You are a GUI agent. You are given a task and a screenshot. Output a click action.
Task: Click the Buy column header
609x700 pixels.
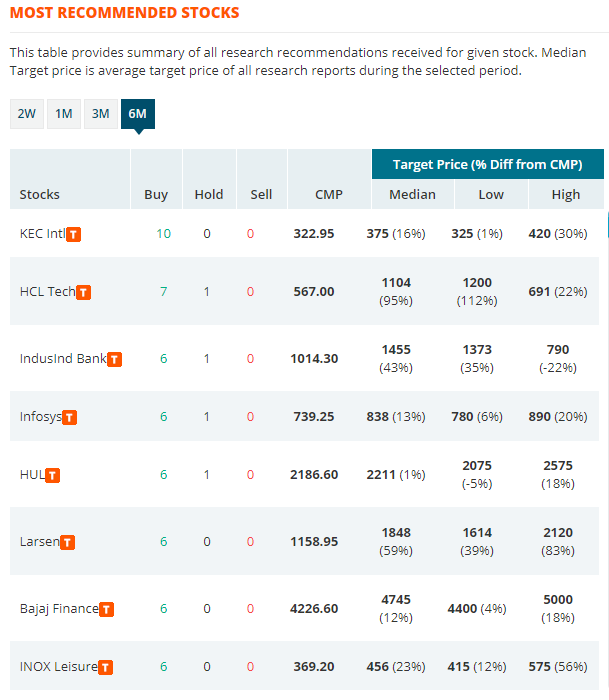(156, 195)
